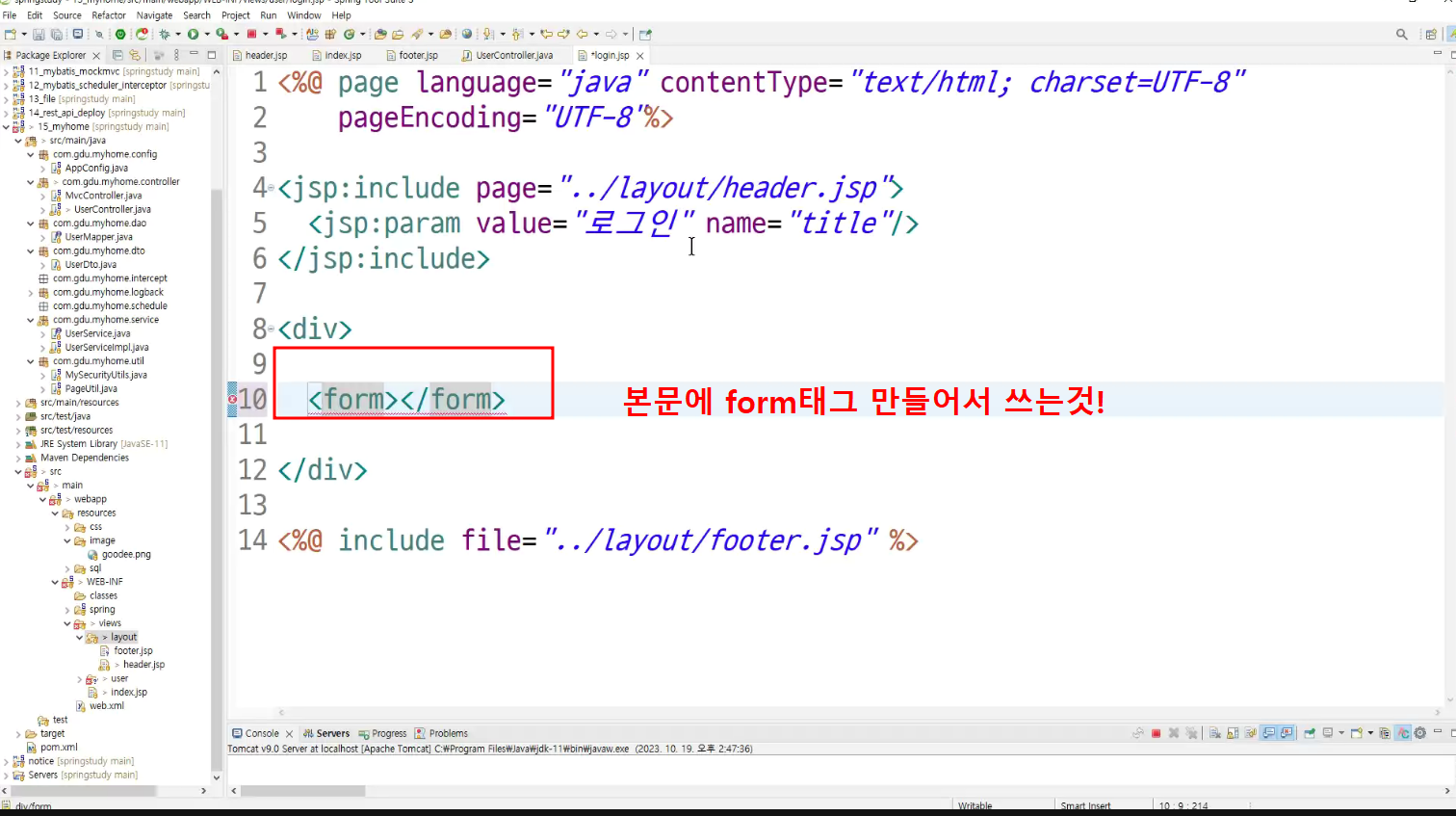The height and width of the screenshot is (816, 1456).
Task: Switch to the header.jsp editor tab
Action: pos(260,56)
